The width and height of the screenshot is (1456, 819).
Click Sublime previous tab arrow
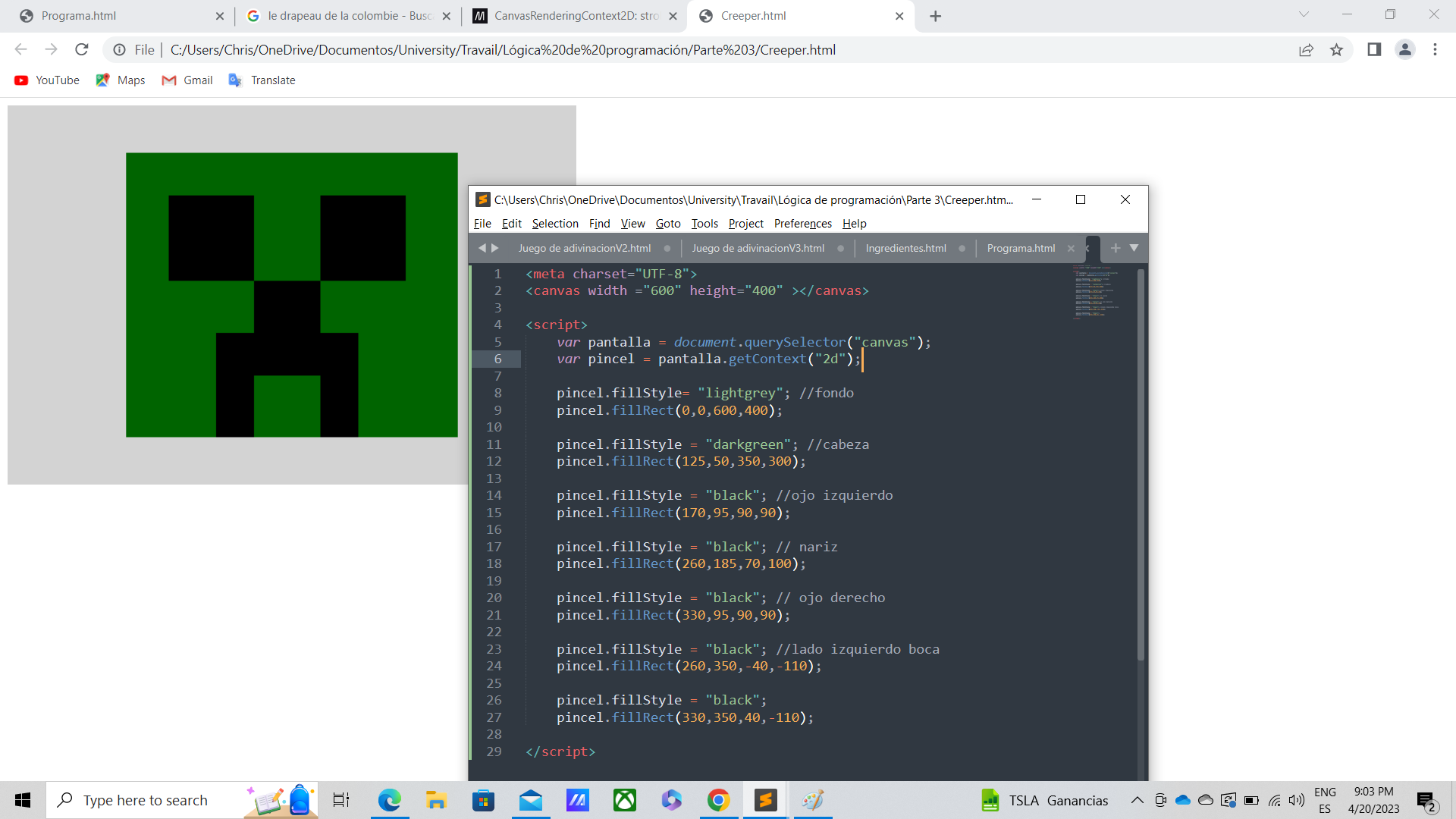tap(482, 248)
